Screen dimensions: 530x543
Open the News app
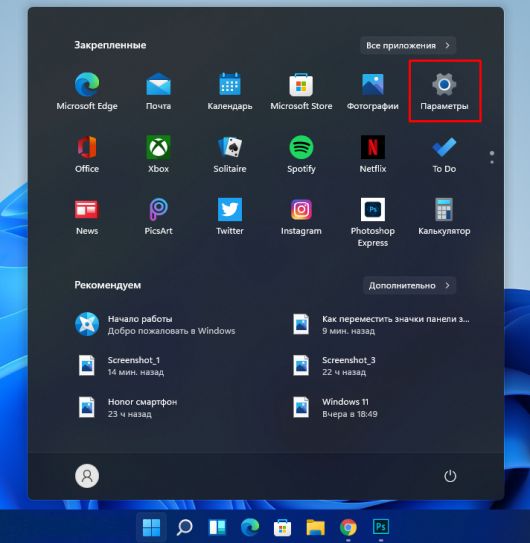click(87, 216)
